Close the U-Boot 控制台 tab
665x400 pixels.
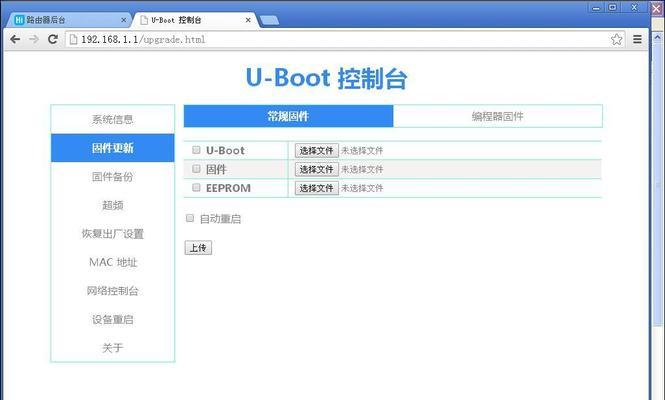click(x=248, y=20)
